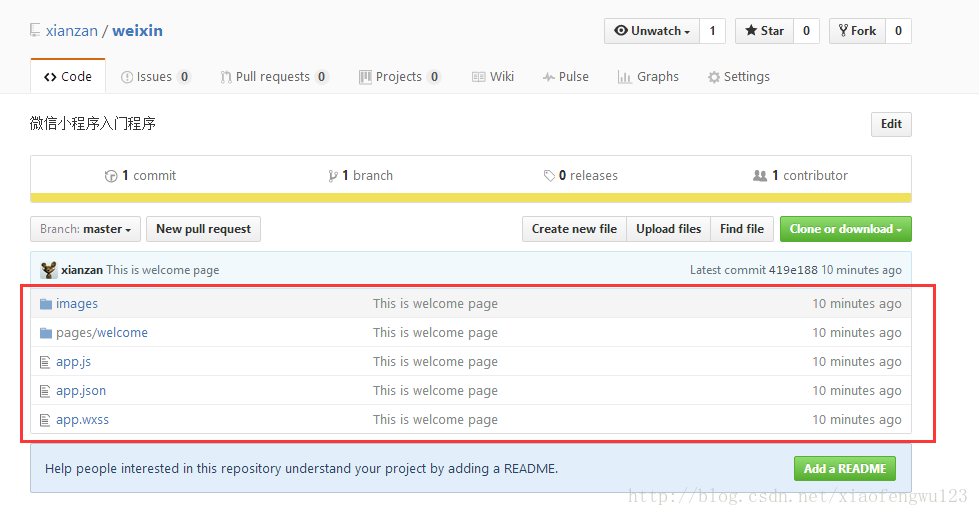Click the images folder icon
Viewport: 979px width, 516px height.
(46, 304)
